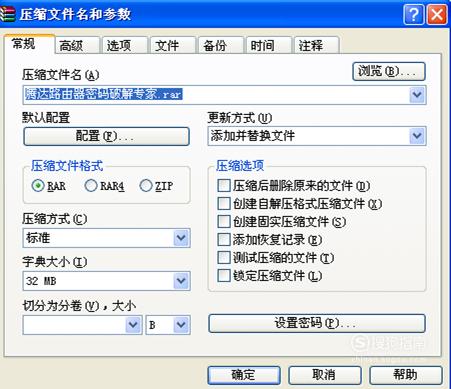Switch to the 高级 tab
Image resolution: width=451 pixels, height=389 pixels.
pos(78,45)
